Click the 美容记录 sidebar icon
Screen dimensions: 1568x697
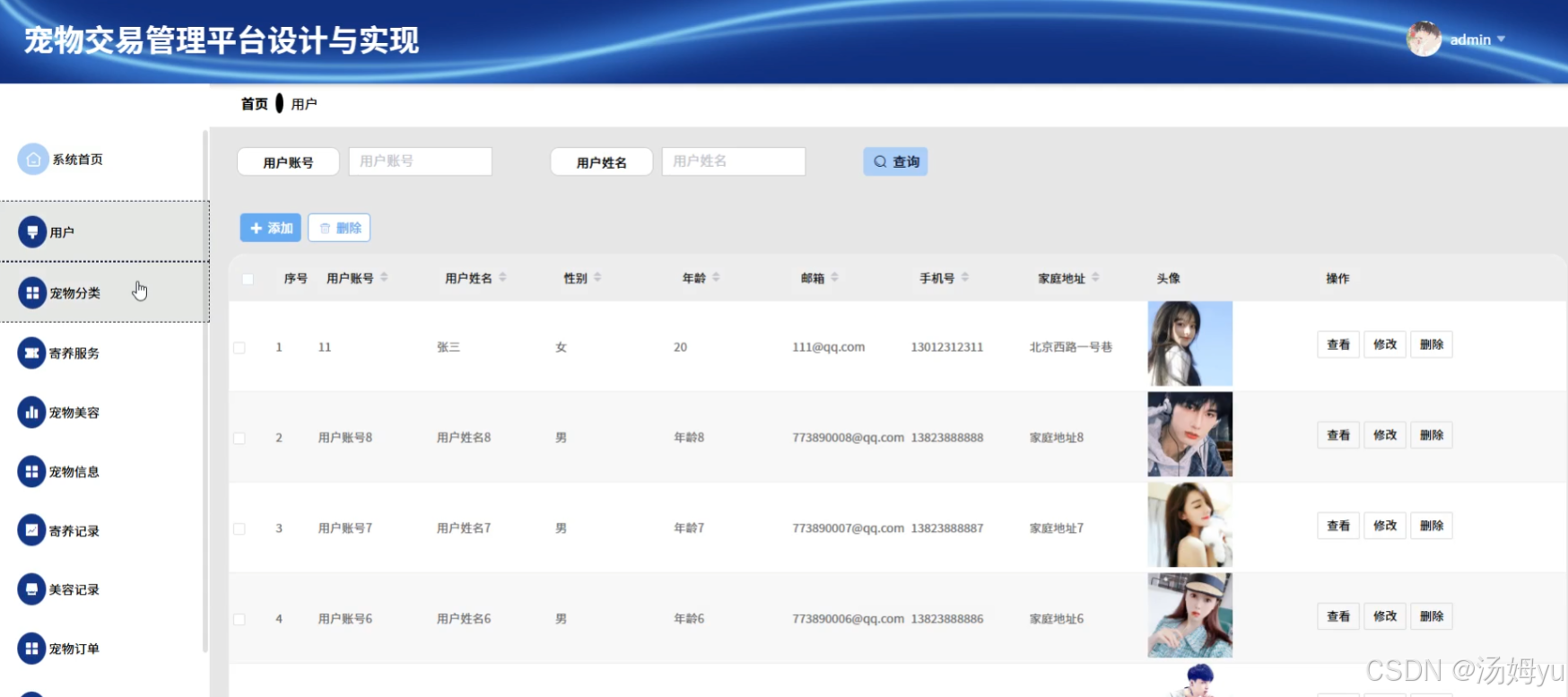click(x=31, y=589)
